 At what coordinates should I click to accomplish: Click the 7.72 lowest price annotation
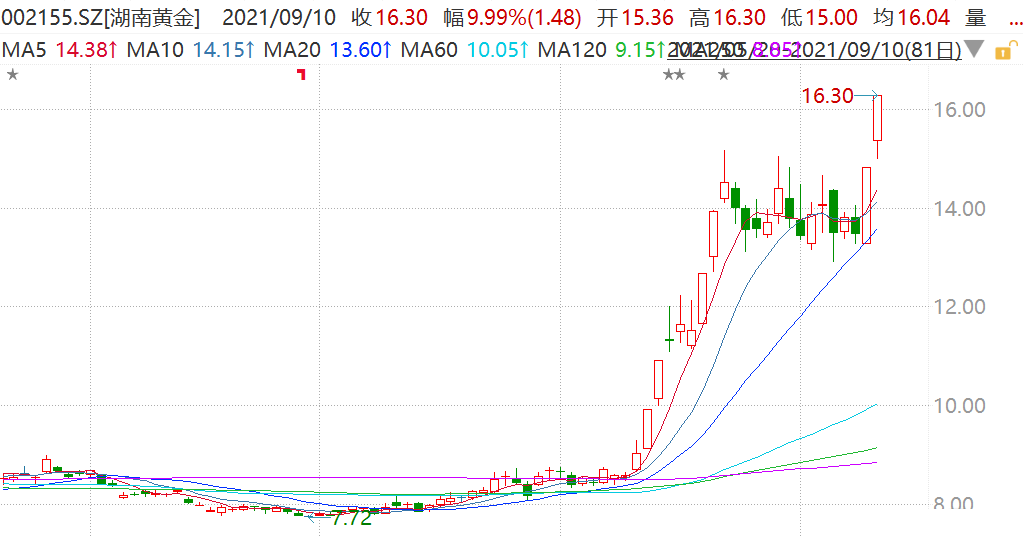352,519
